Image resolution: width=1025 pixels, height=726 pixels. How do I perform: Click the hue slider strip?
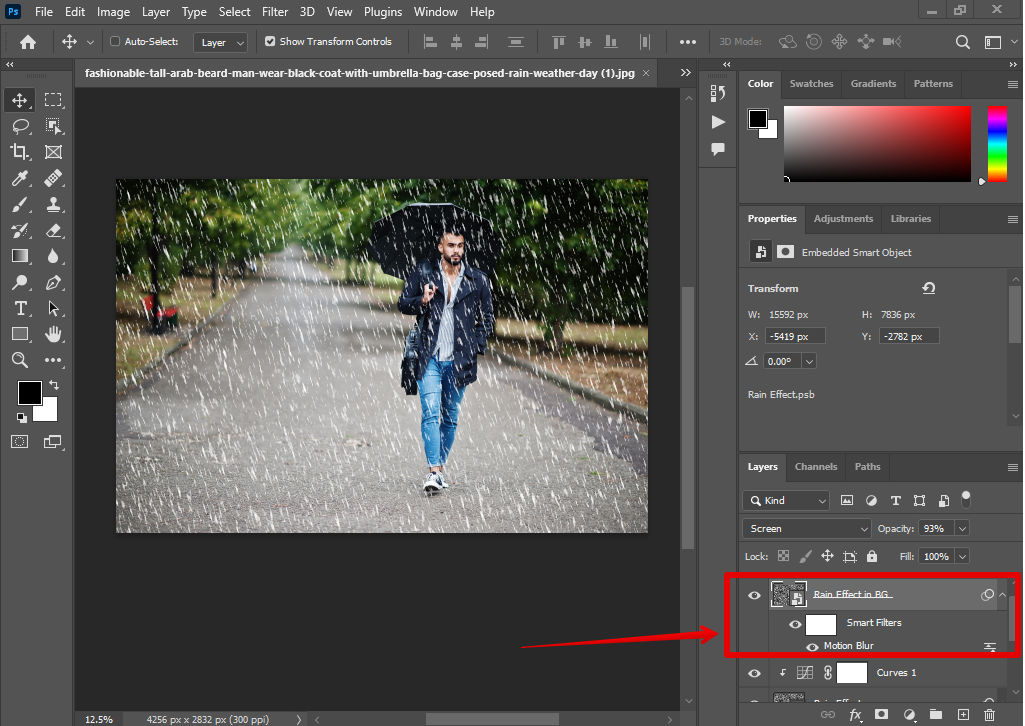pos(997,144)
